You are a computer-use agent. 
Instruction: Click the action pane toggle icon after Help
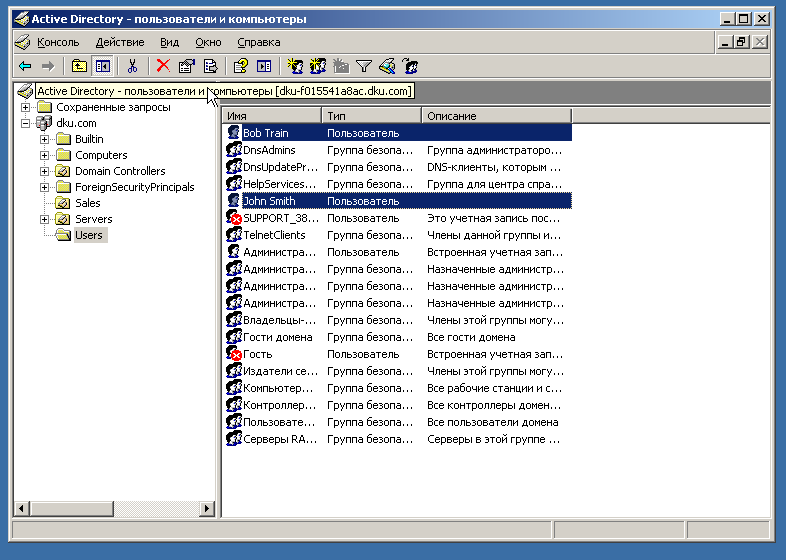point(264,66)
